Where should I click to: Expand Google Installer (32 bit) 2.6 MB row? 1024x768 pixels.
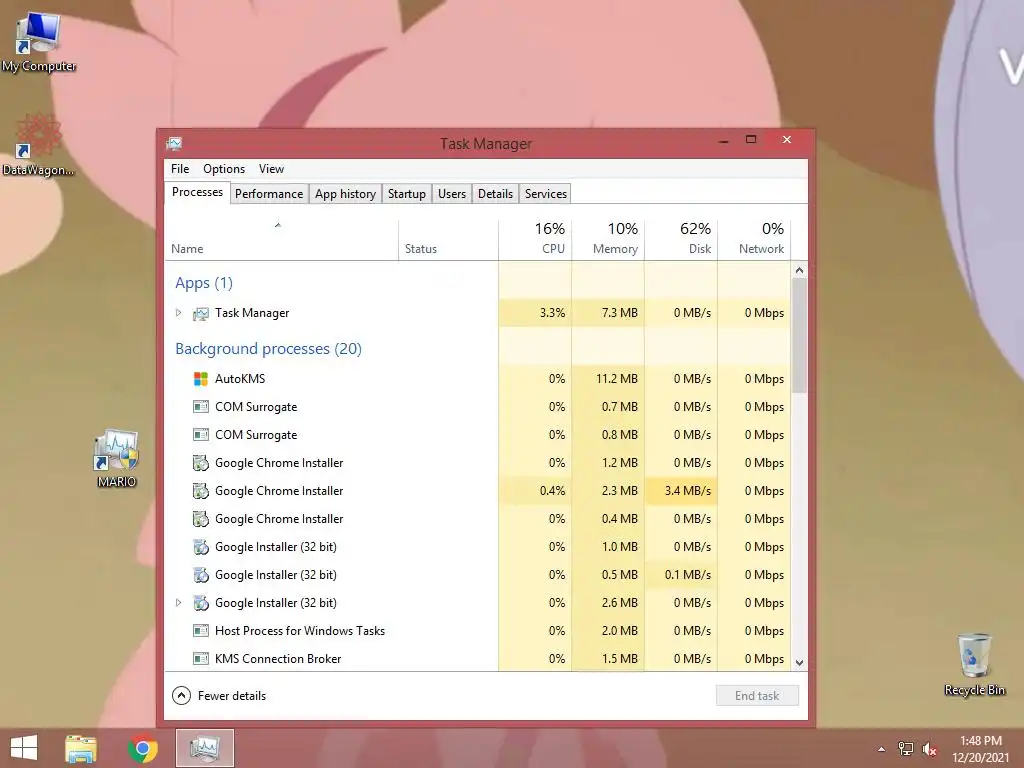point(178,603)
